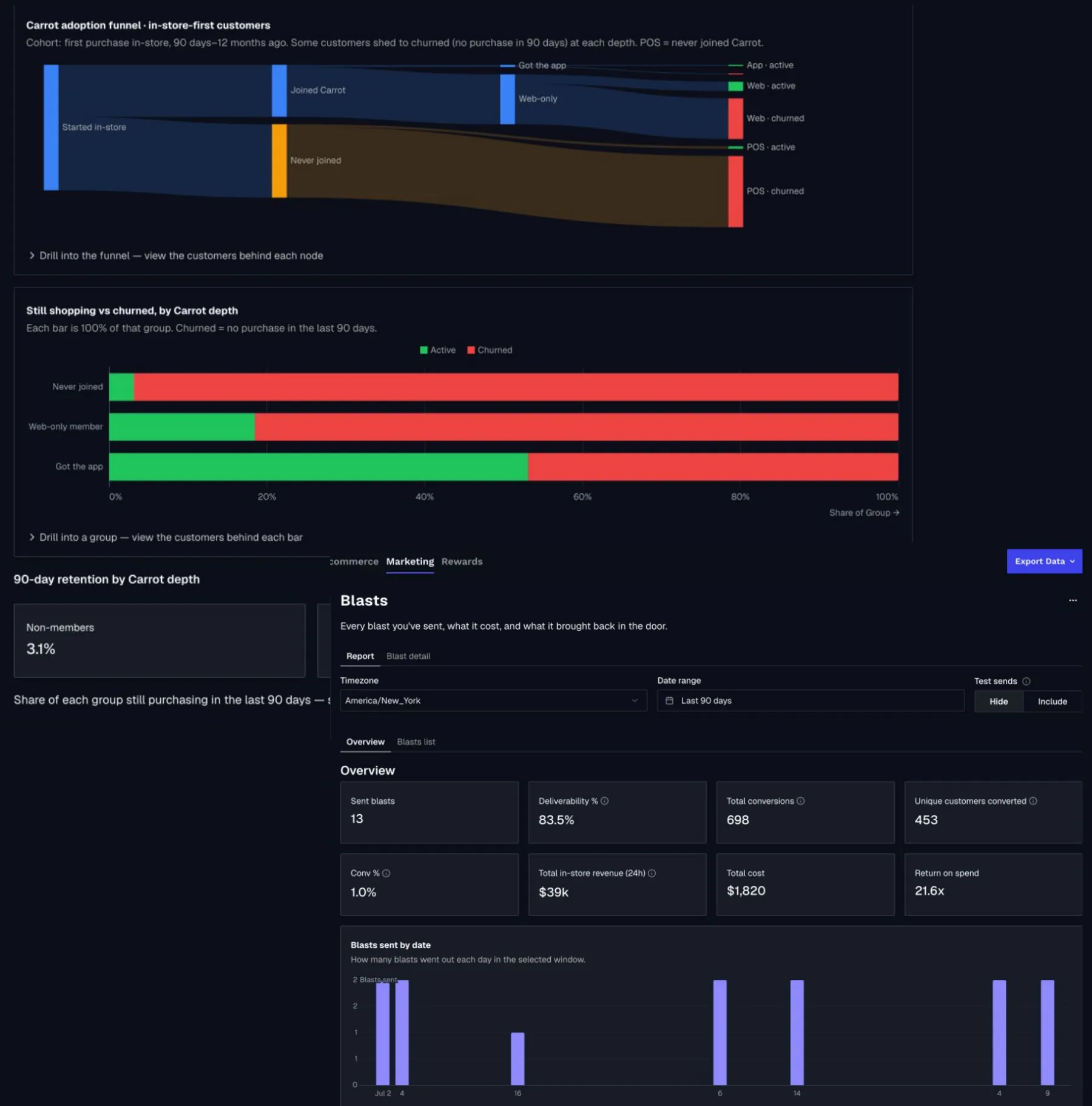This screenshot has width=1092, height=1106.
Task: Toggle the Active legend item
Action: 437,350
